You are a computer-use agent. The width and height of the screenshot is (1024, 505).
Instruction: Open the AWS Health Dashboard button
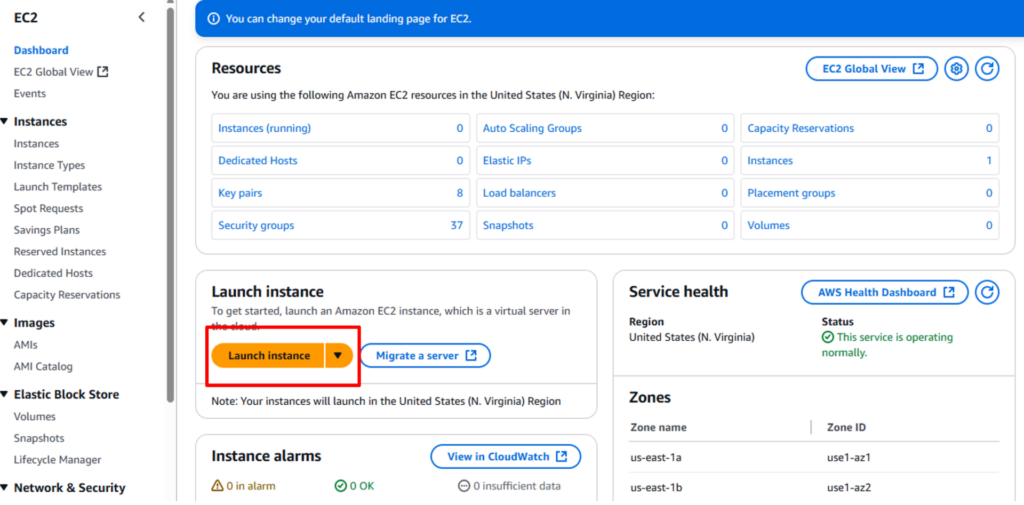coord(885,293)
